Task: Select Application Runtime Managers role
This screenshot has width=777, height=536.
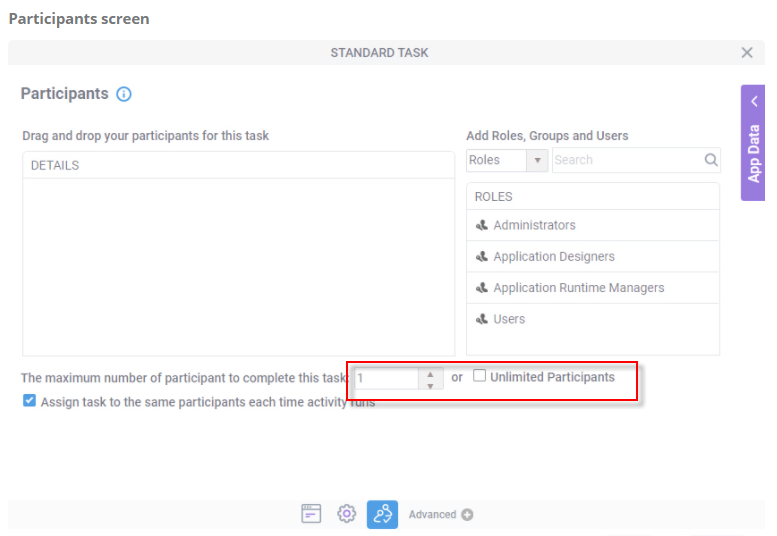Action: pyautogui.click(x=578, y=288)
